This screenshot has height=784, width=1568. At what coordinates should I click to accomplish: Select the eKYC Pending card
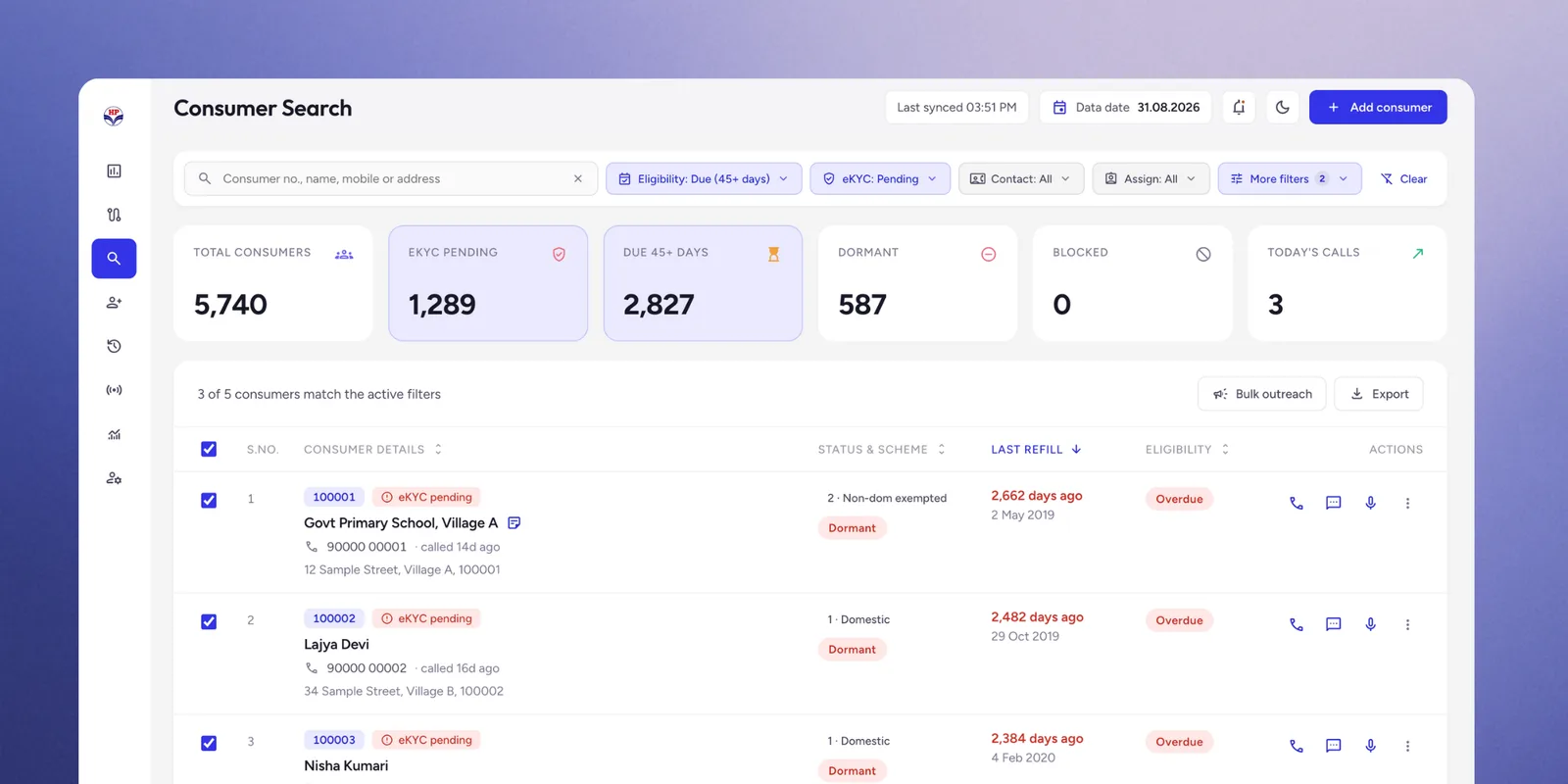tap(488, 283)
